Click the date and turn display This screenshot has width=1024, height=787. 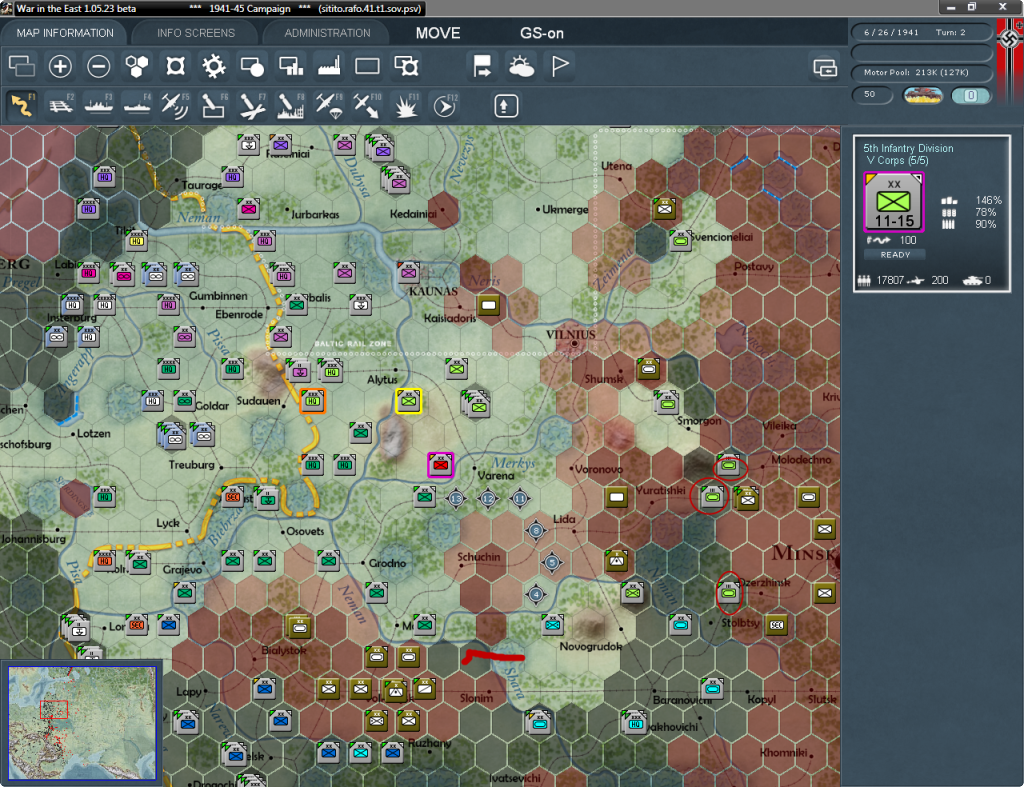point(921,32)
